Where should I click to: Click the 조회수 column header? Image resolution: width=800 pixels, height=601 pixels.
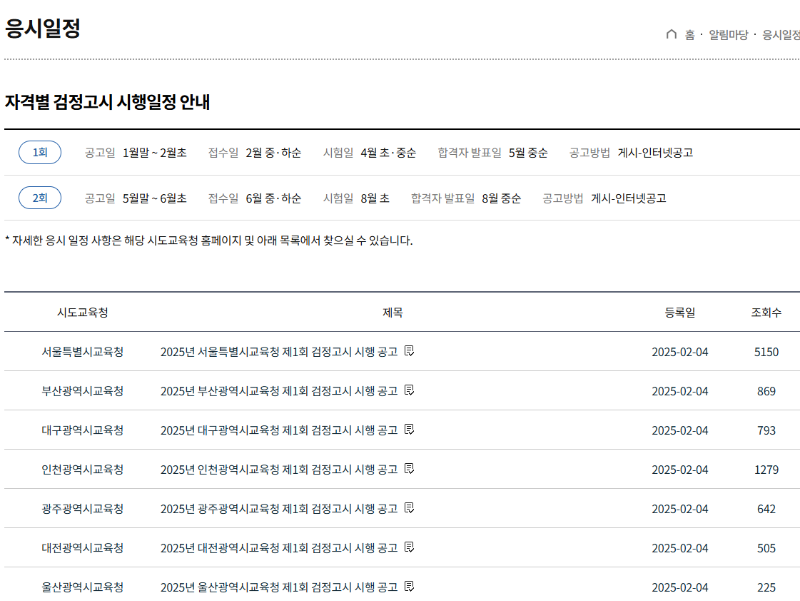[x=766, y=312]
